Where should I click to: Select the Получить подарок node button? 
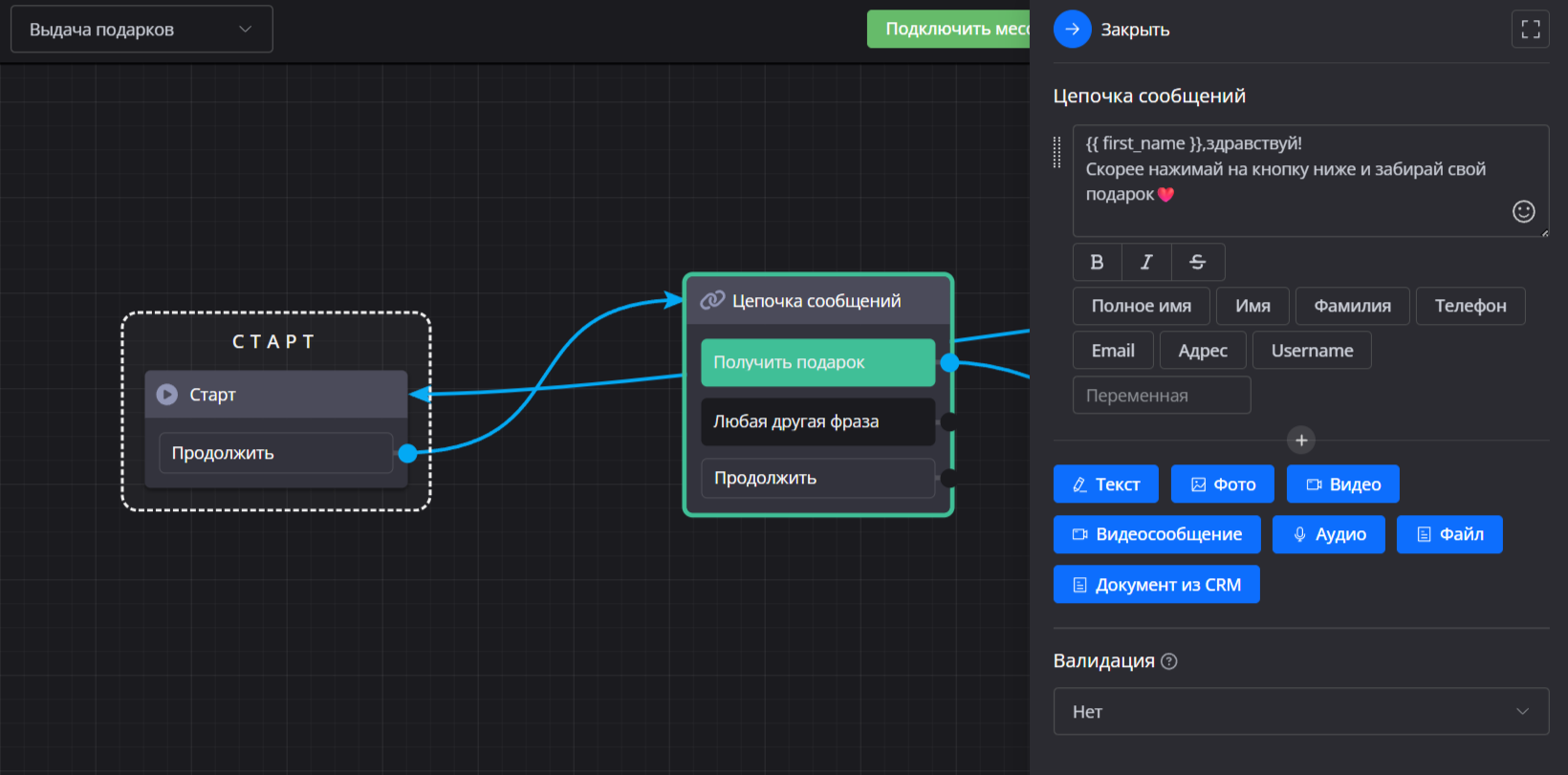pyautogui.click(x=817, y=362)
